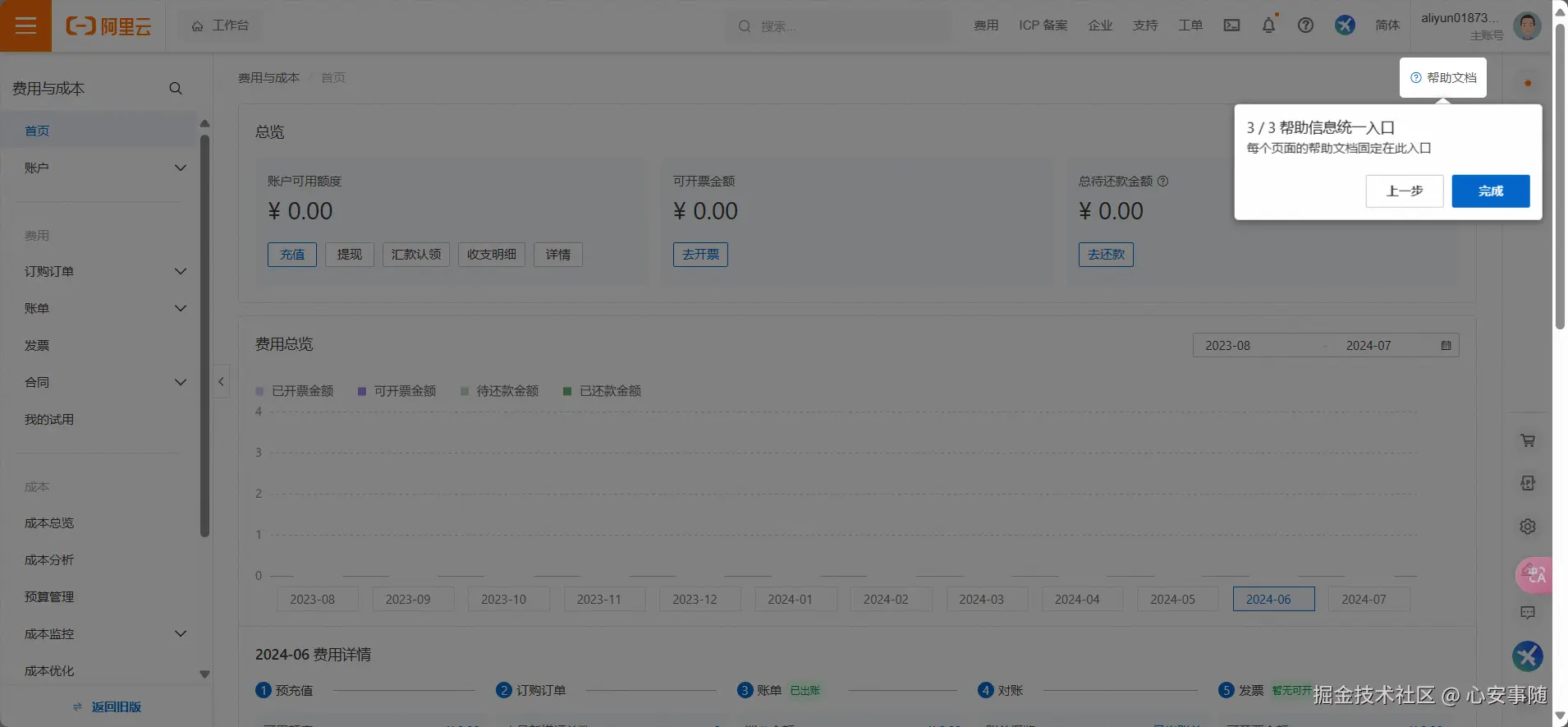The height and width of the screenshot is (727, 1568).
Task: Click the 收支明细 button
Action: point(492,255)
